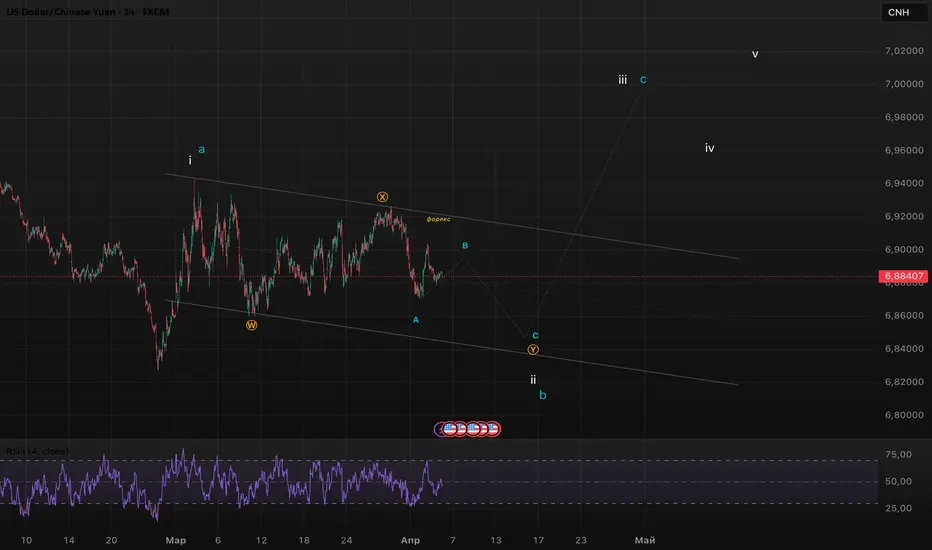932x550 pixels.
Task: Click the red 6,88407 current price label
Action: tap(903, 276)
